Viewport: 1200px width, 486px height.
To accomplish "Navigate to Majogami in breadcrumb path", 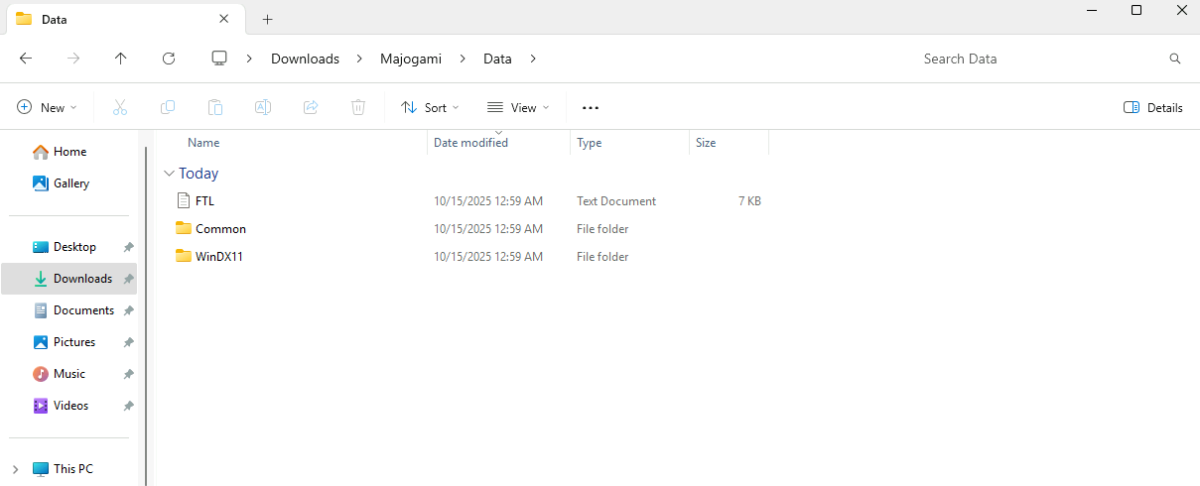I will pyautogui.click(x=410, y=59).
